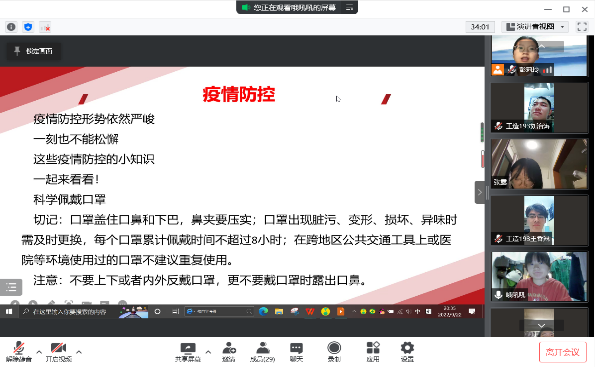Open notification center on shared taskbar
This screenshot has width=595, height=367.
pos(472,312)
